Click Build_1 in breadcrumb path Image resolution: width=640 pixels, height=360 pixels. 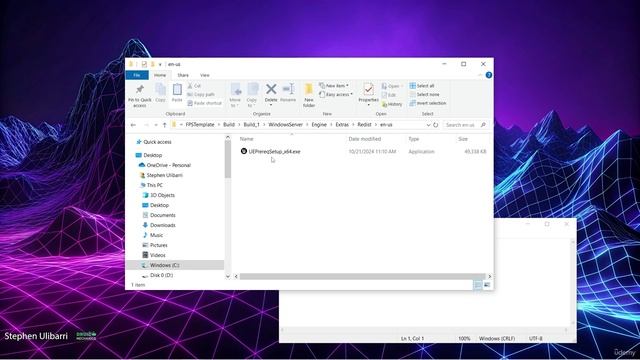coord(251,125)
